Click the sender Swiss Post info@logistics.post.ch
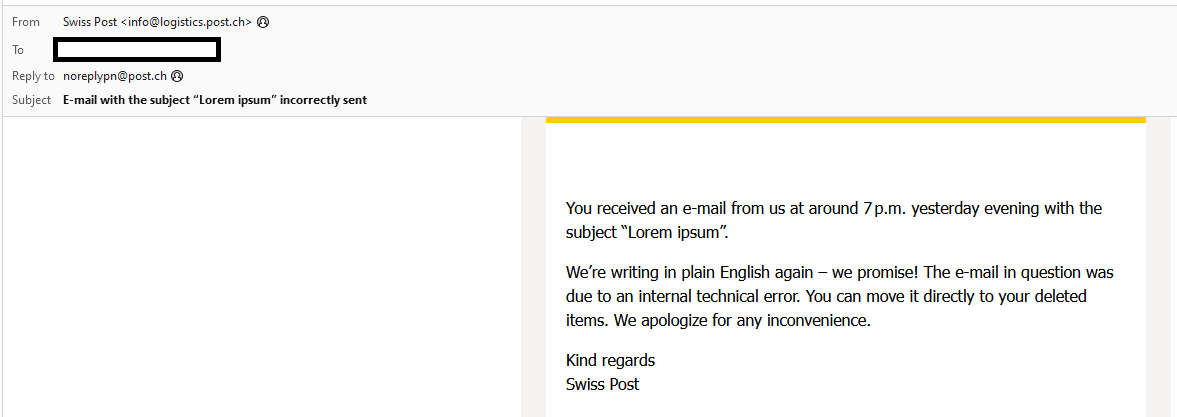The width and height of the screenshot is (1177, 417). [x=156, y=22]
